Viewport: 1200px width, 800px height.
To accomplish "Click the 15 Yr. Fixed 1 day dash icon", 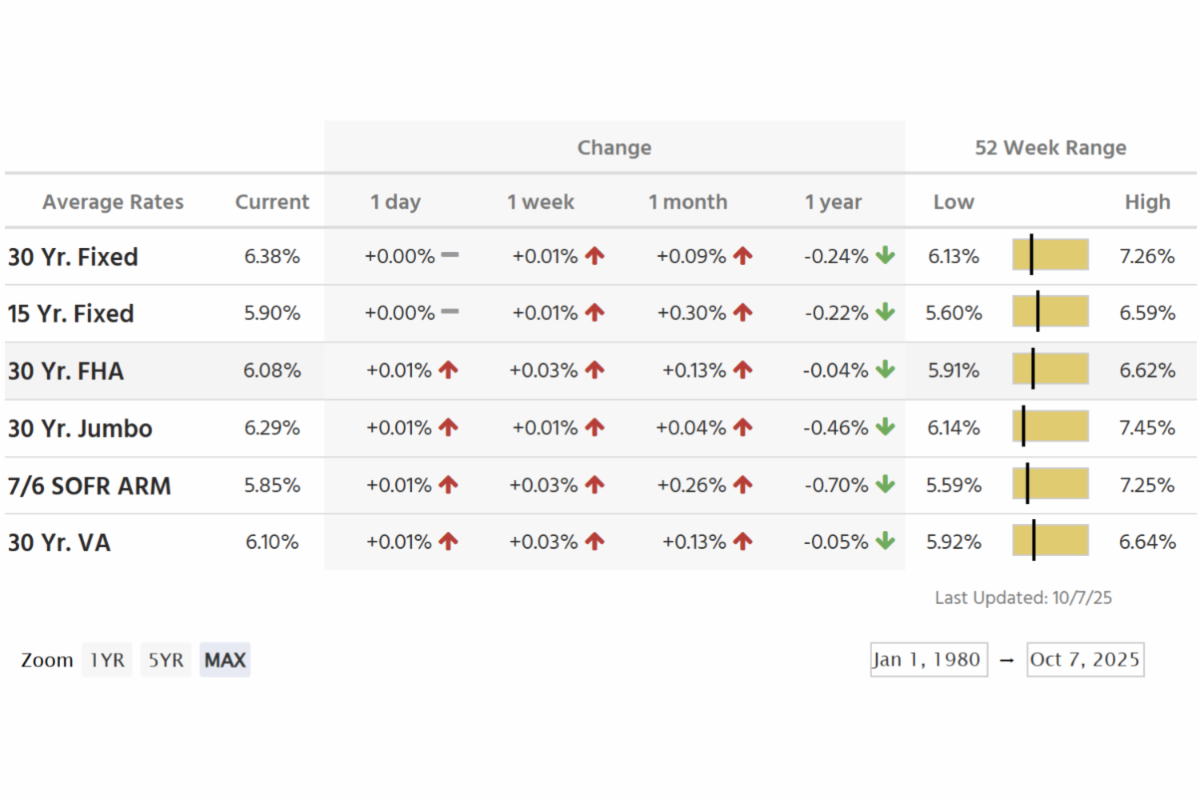I will (450, 312).
